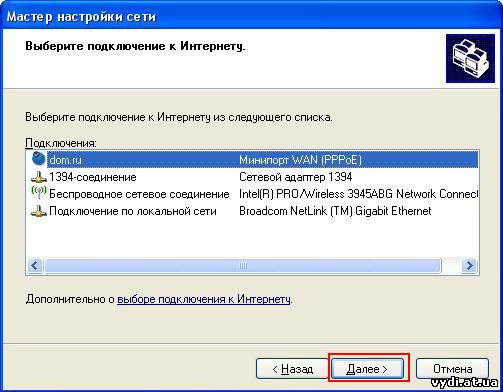Image resolution: width=503 pixels, height=392 pixels.
Task: Open the выборе подключения к Интернету link
Action: [204, 299]
